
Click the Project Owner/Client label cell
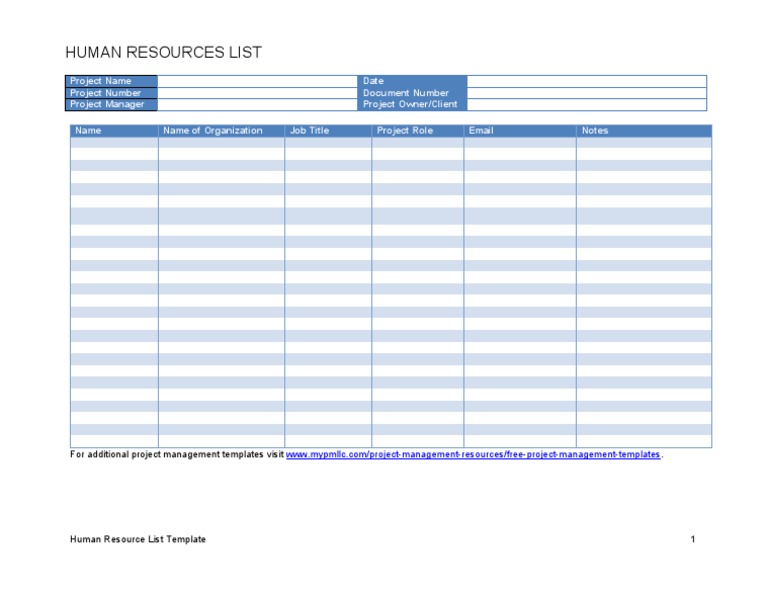tap(412, 104)
